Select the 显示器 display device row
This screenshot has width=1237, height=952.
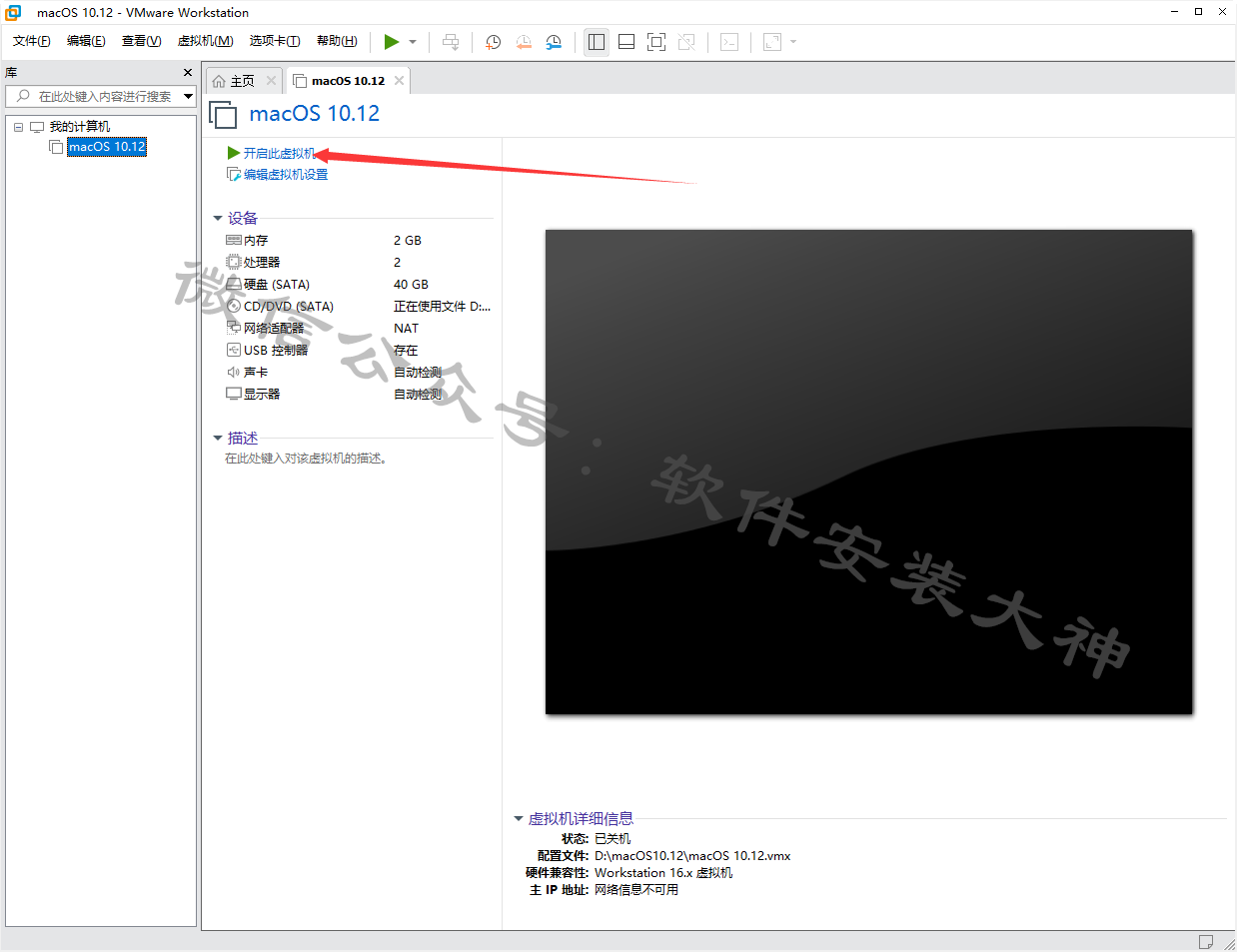click(x=360, y=395)
